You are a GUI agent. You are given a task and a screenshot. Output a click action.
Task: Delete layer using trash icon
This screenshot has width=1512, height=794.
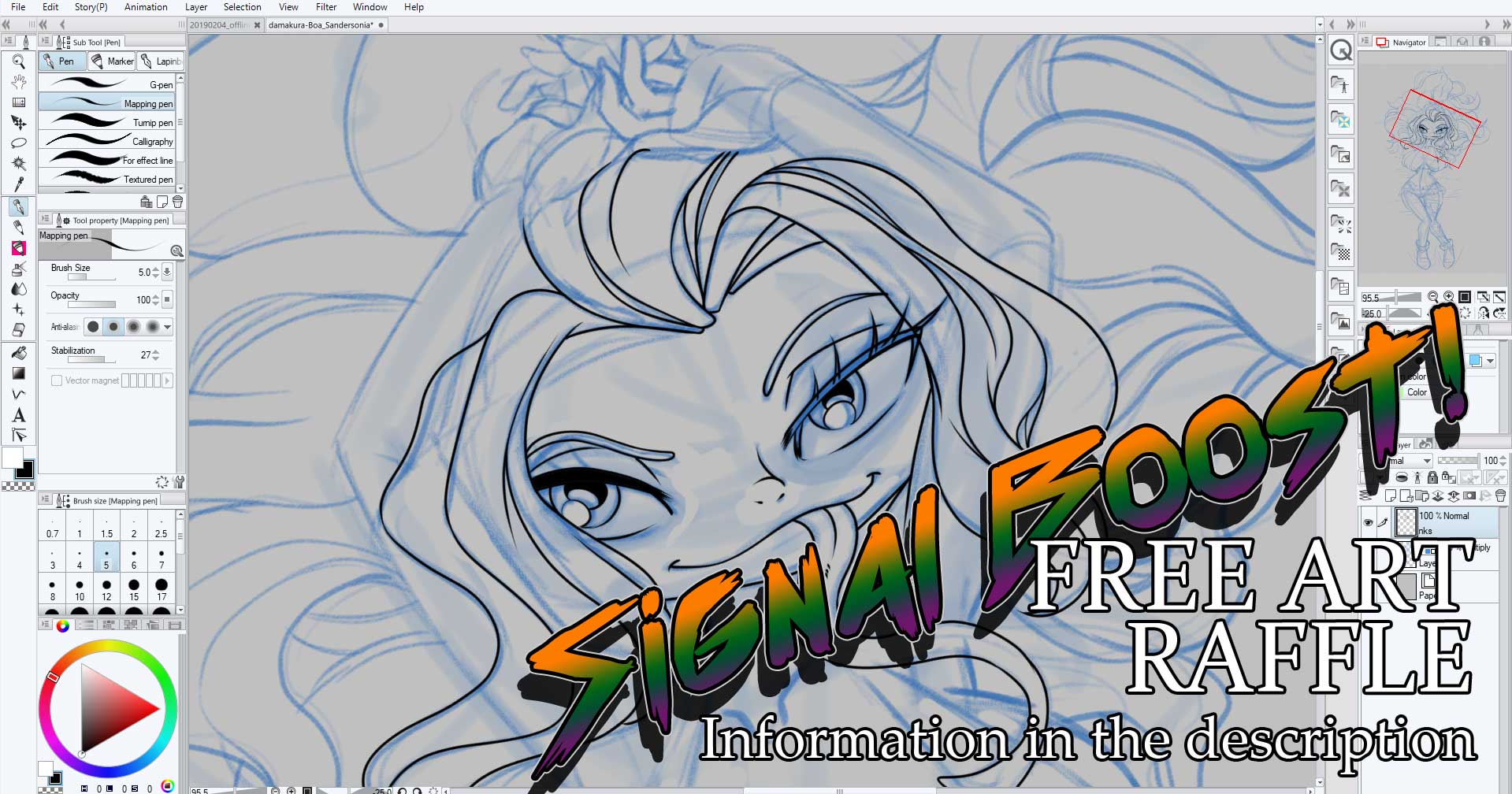(1500, 496)
